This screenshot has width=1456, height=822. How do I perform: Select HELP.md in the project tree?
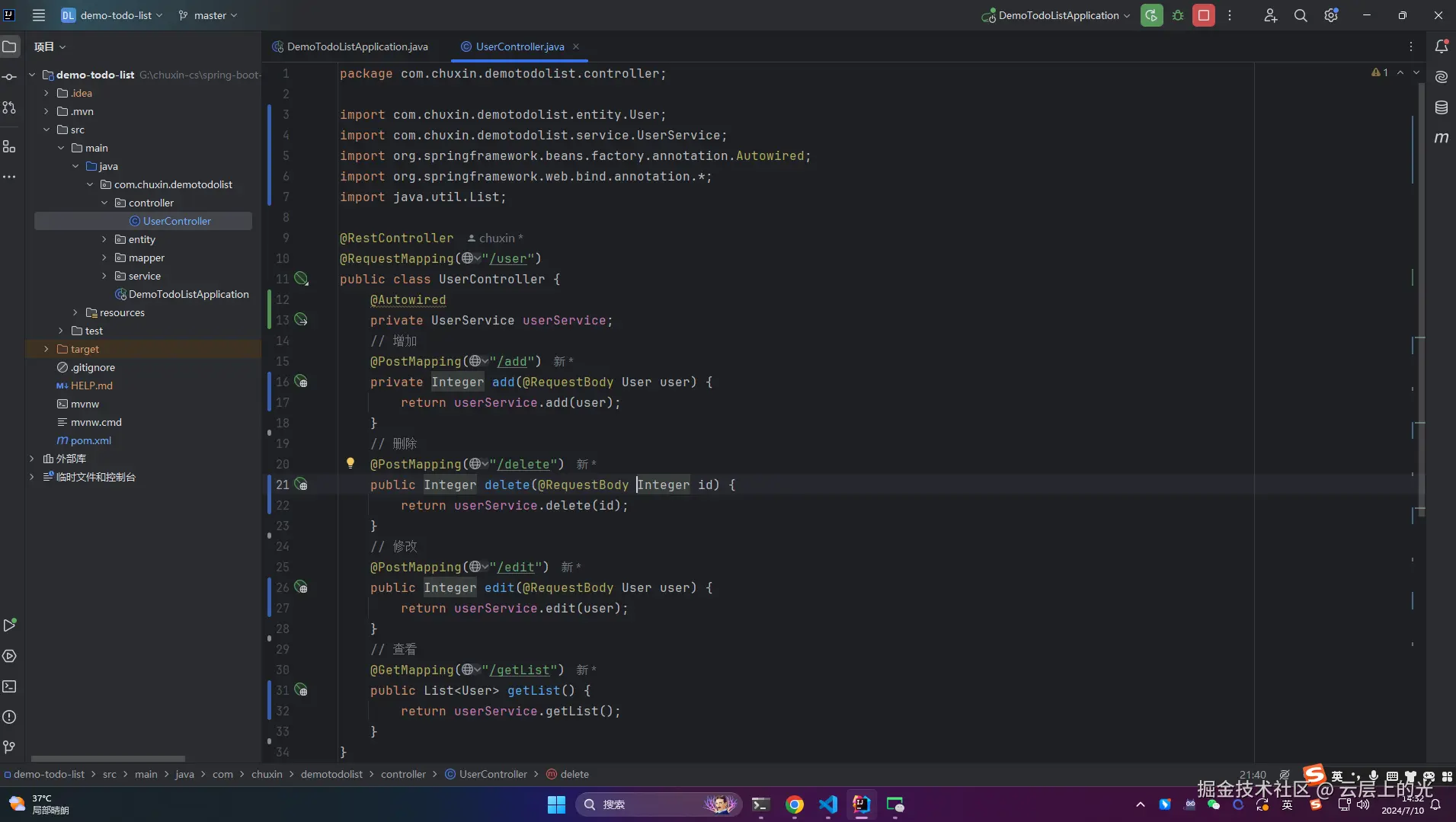[x=91, y=385]
